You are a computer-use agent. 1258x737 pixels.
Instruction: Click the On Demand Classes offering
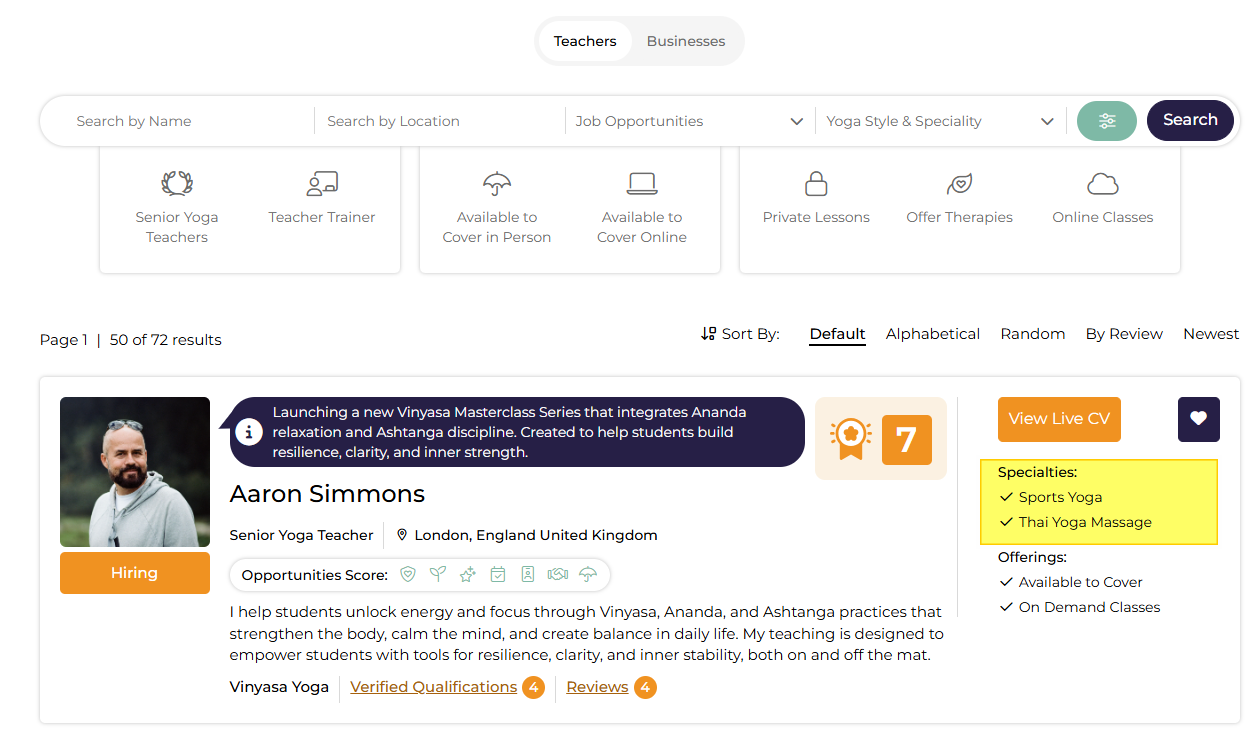(x=1089, y=607)
